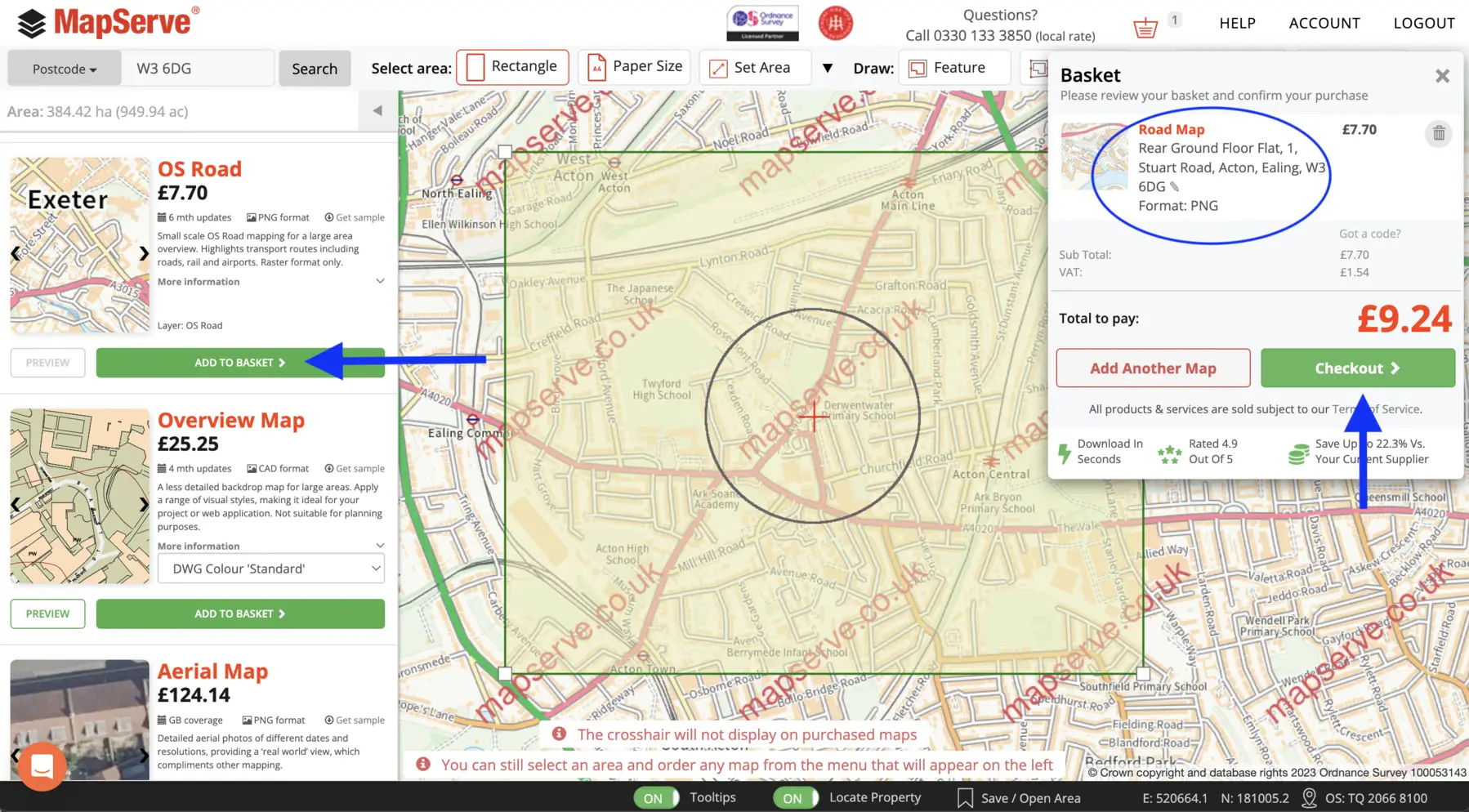This screenshot has height=812, width=1469.
Task: Click the Overview Map heading
Action: point(231,420)
